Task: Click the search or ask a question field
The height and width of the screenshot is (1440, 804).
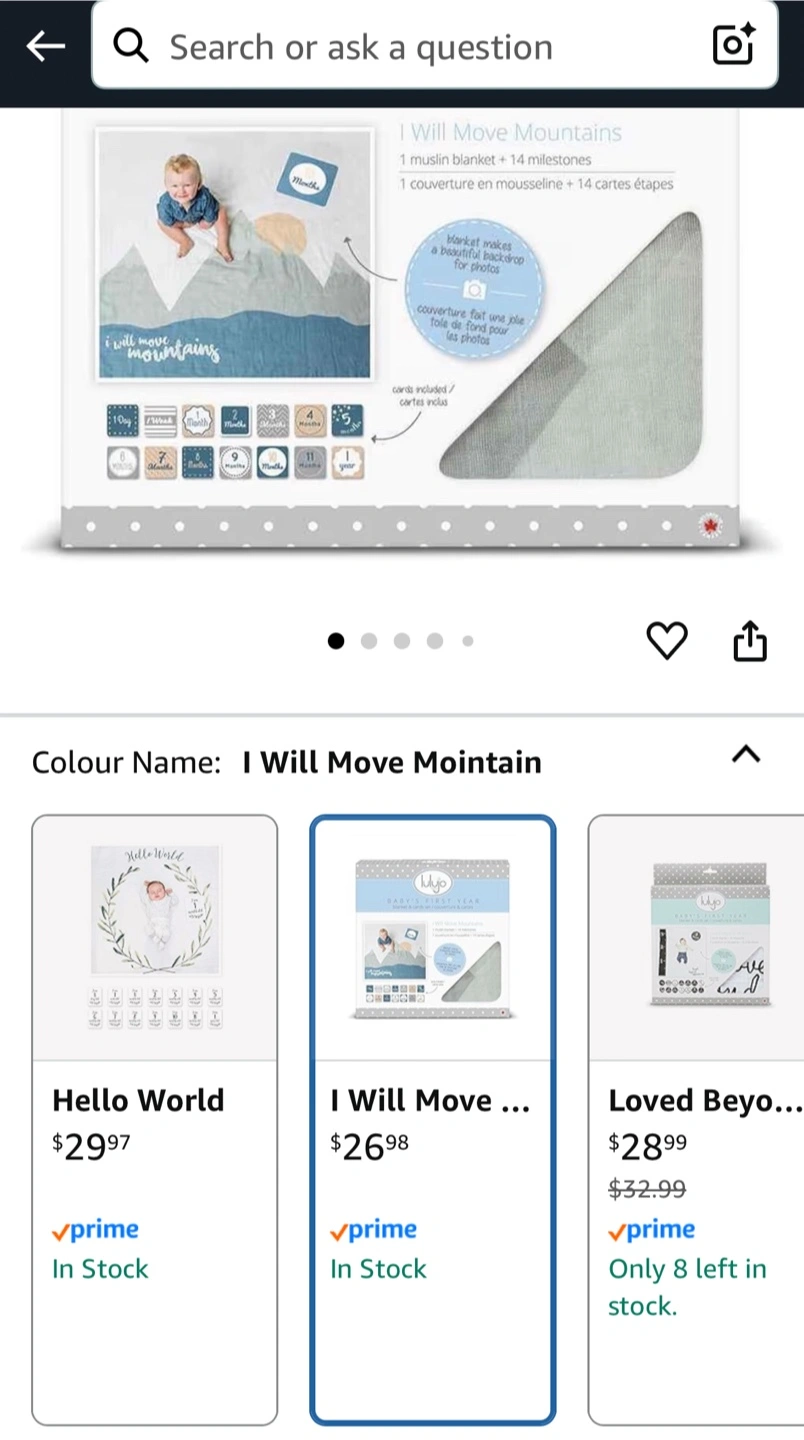Action: [x=435, y=46]
